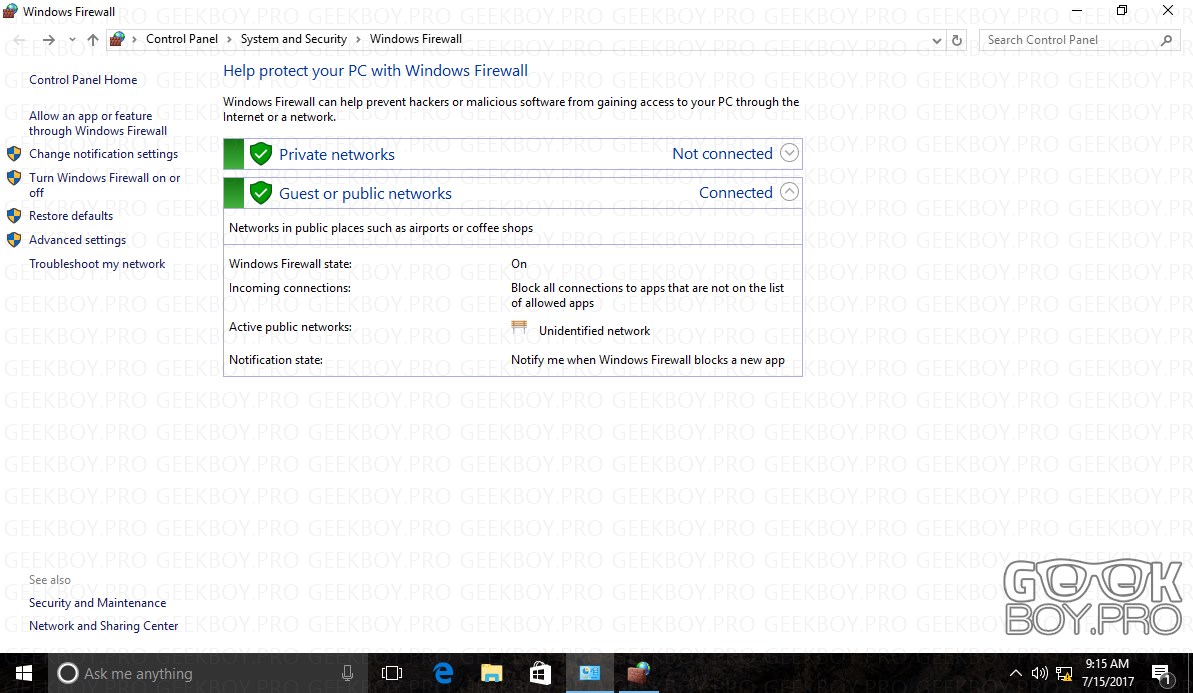Click the Private networks heading

pos(337,154)
